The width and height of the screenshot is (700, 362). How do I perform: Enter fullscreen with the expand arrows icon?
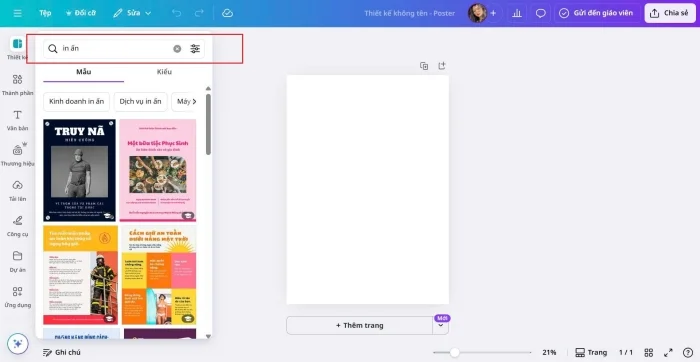point(668,353)
